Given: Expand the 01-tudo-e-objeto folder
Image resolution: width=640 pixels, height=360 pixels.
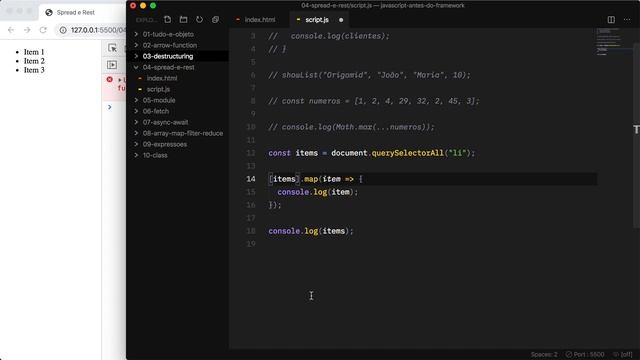Looking at the screenshot, I should (x=136, y=34).
